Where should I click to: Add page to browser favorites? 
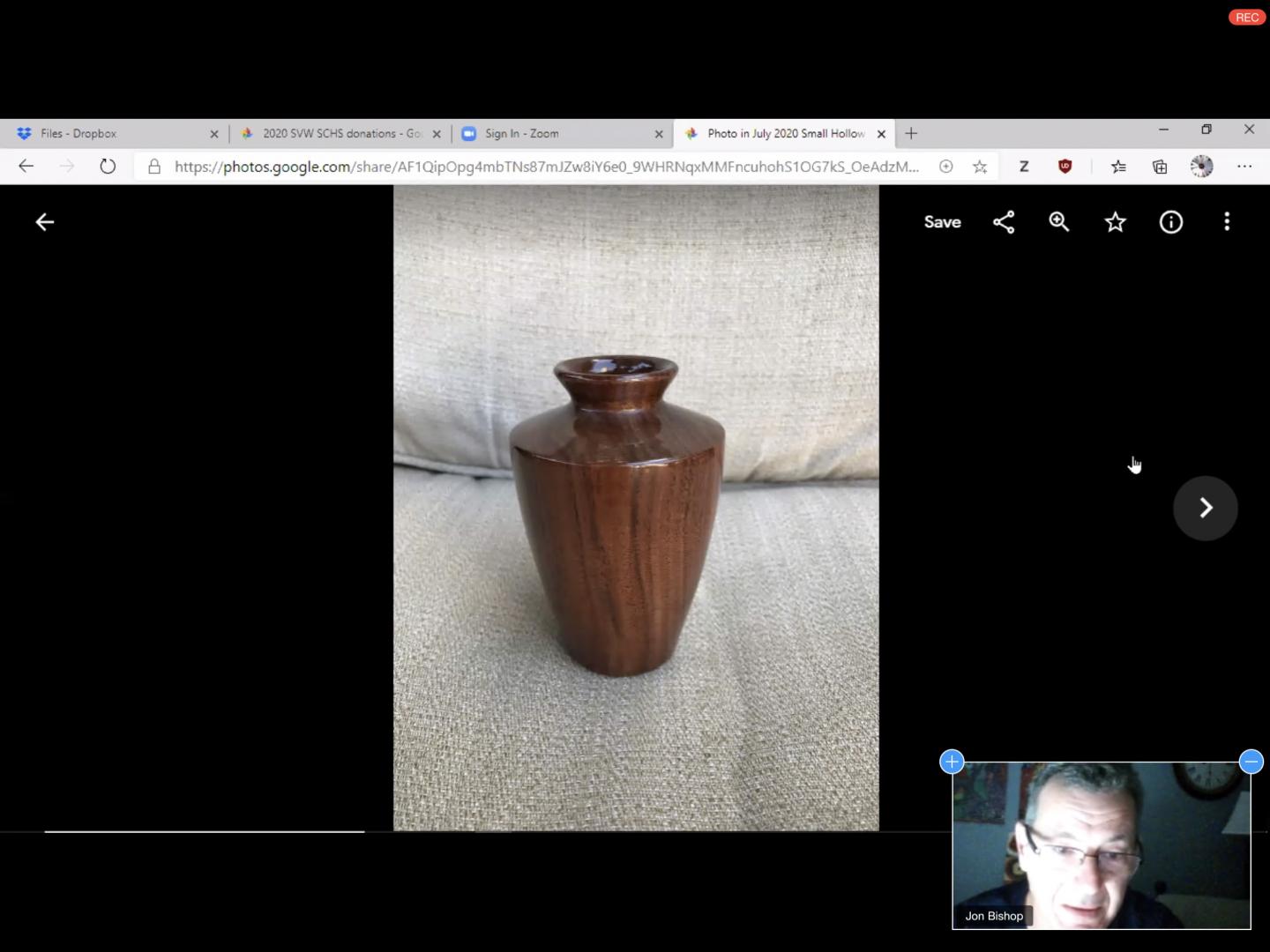click(x=980, y=167)
